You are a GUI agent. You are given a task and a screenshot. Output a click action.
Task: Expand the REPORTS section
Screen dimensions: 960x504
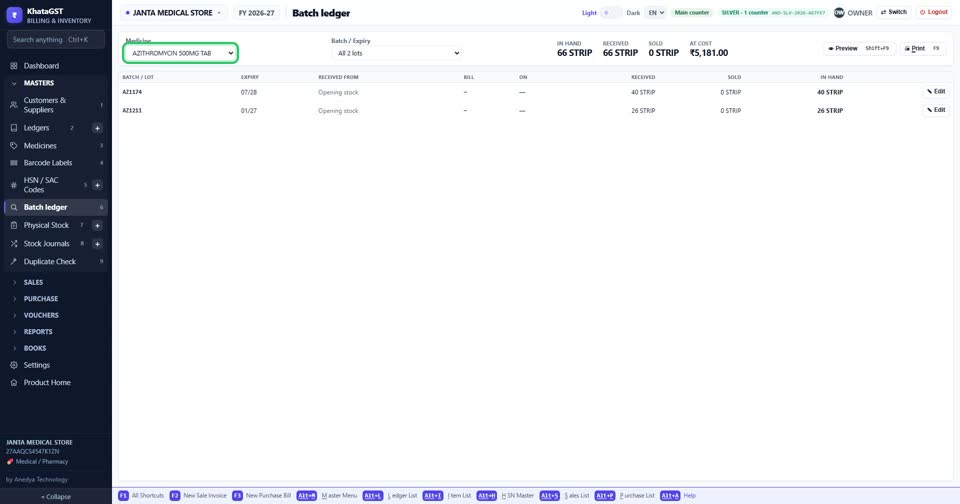click(56, 332)
